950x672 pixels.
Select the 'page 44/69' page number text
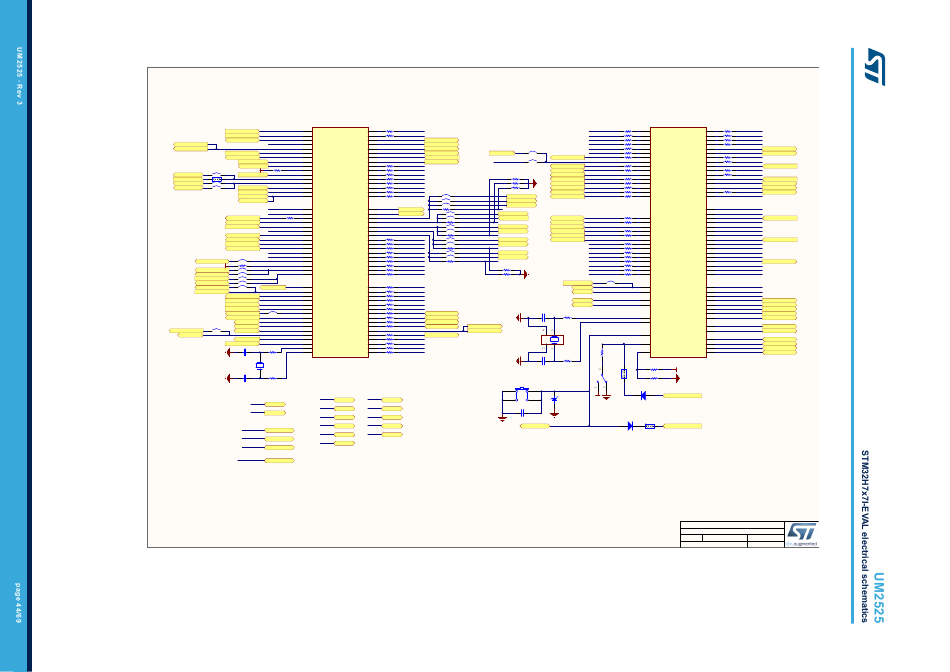(x=18, y=604)
